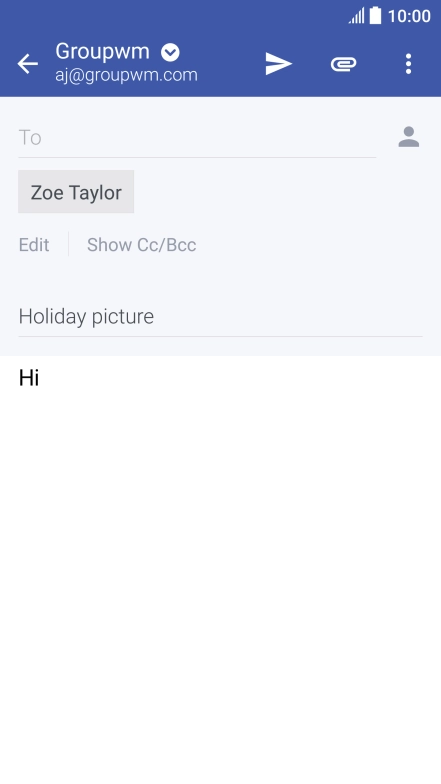Tap the 10:00 clock in status bar
Screen dimensions: 441x784
tap(409, 16)
